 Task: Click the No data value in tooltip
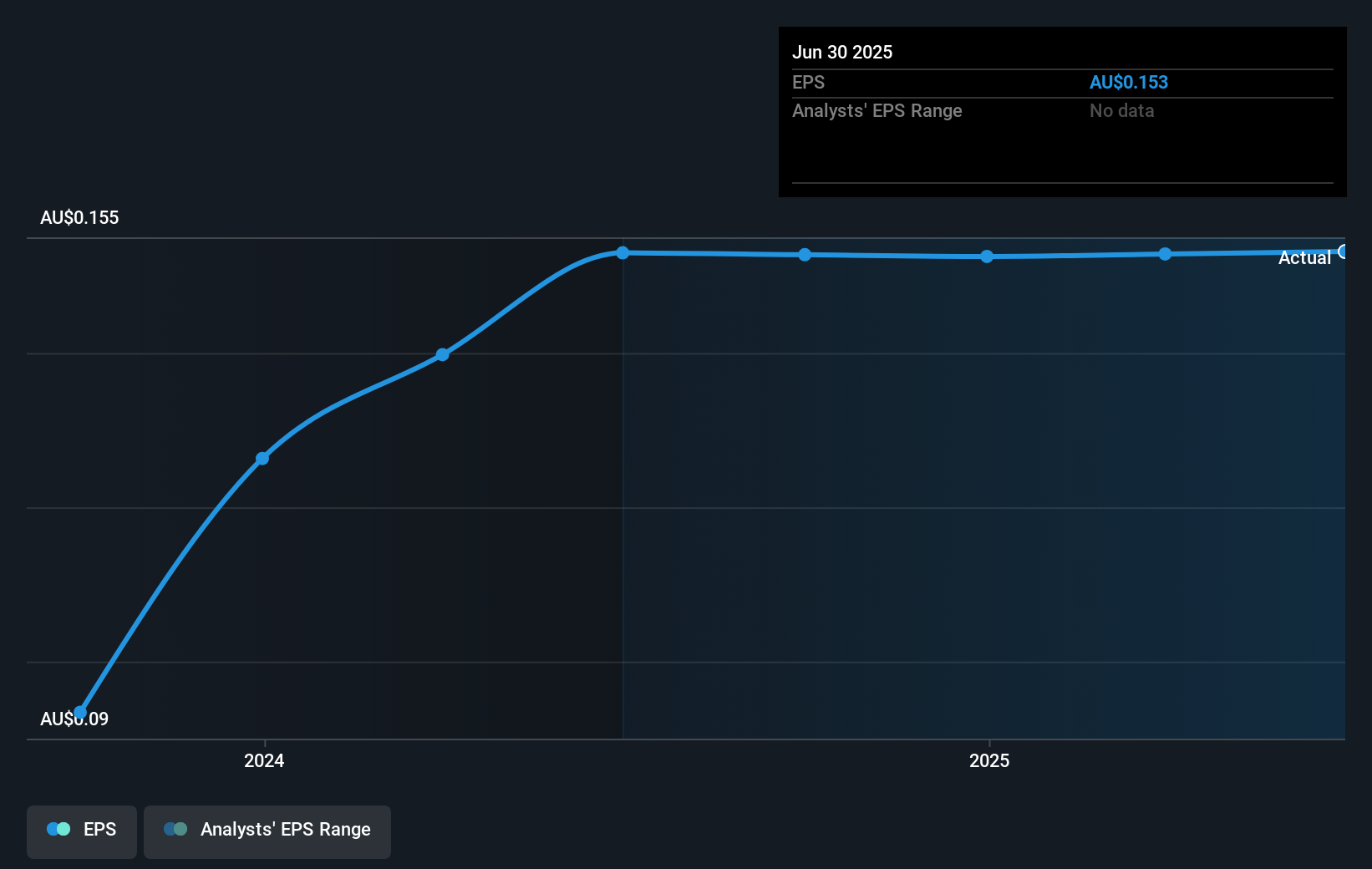tap(1121, 110)
